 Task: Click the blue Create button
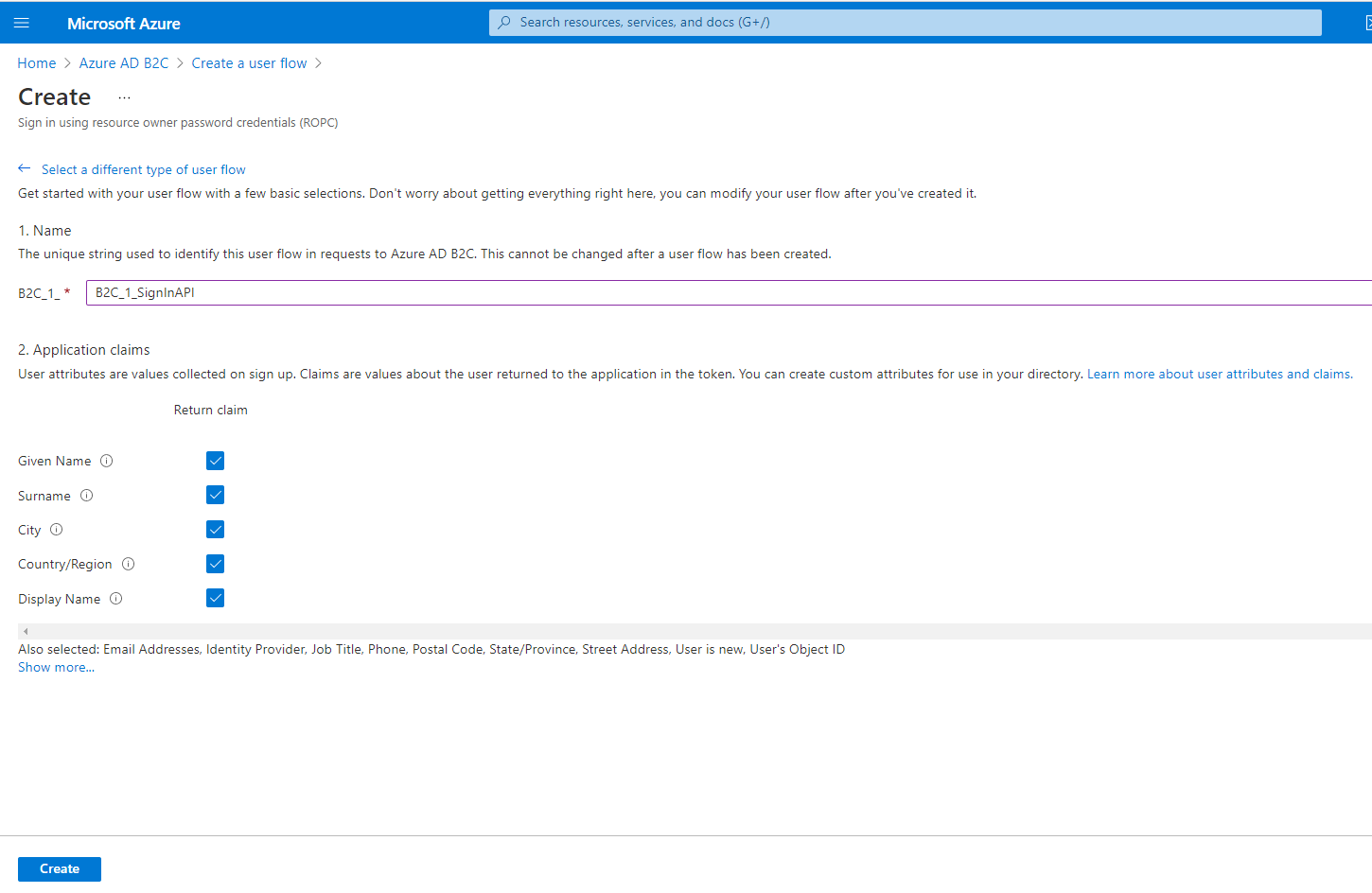(x=59, y=868)
